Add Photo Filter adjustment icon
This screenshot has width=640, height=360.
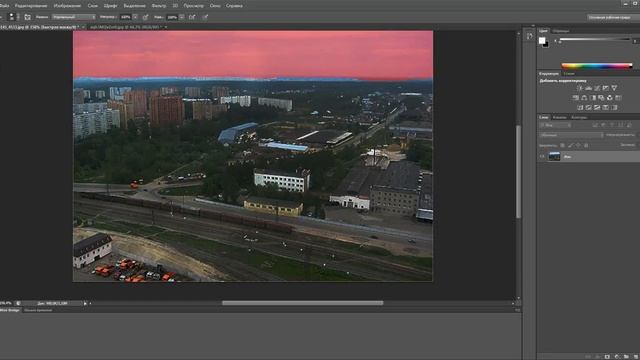tap(601, 98)
